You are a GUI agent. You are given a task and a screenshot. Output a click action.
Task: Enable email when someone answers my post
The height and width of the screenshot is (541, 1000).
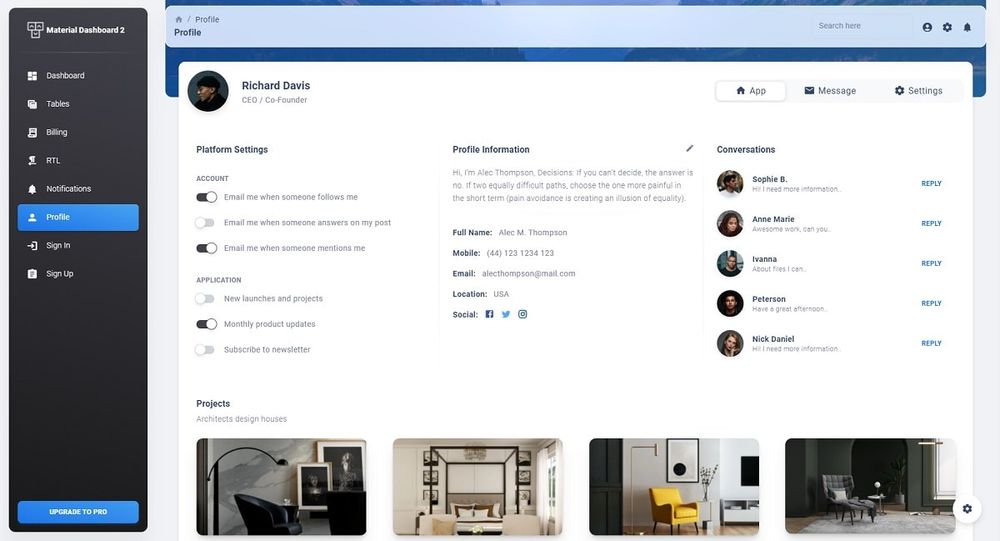coord(205,223)
